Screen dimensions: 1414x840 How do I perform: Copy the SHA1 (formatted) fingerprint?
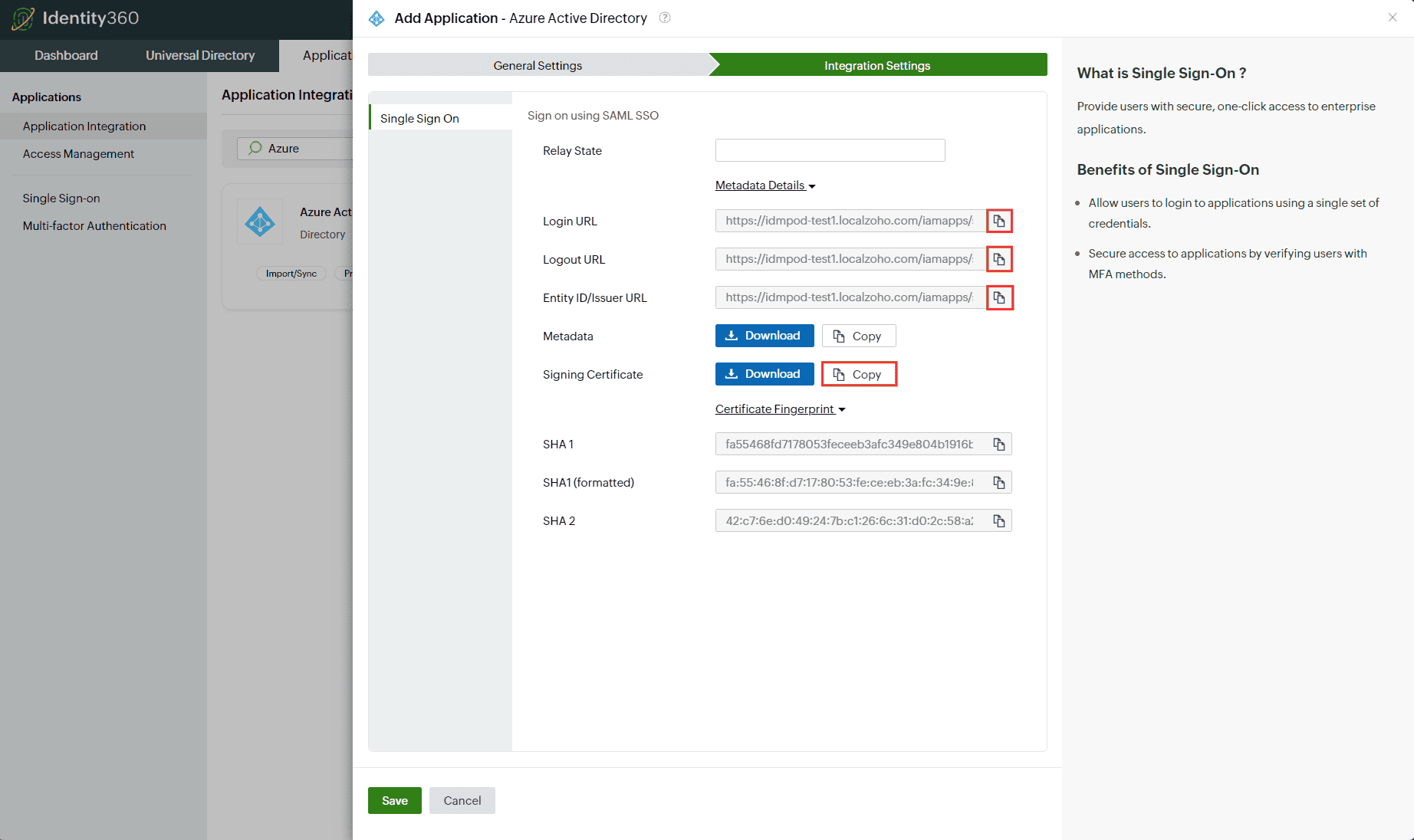tap(998, 482)
